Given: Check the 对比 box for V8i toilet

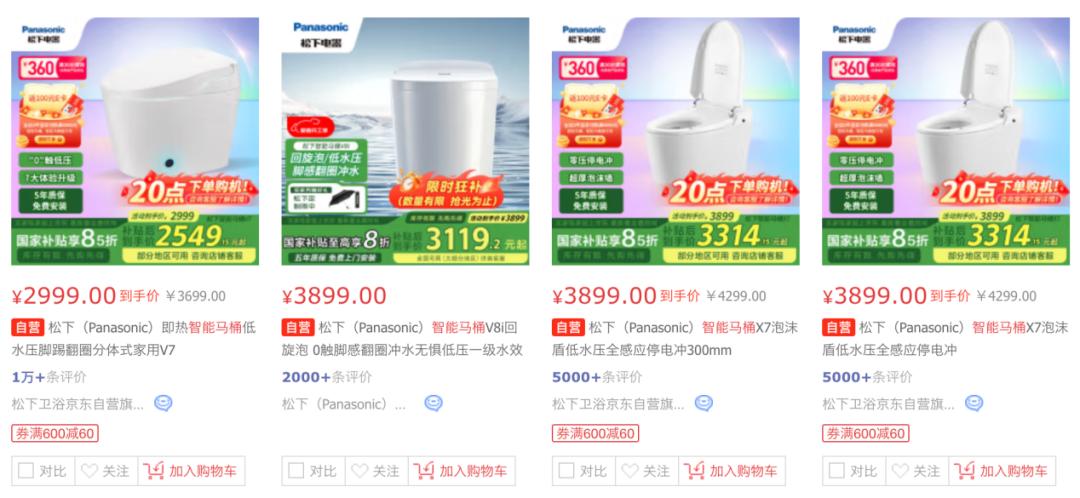Looking at the screenshot, I should (x=296, y=471).
